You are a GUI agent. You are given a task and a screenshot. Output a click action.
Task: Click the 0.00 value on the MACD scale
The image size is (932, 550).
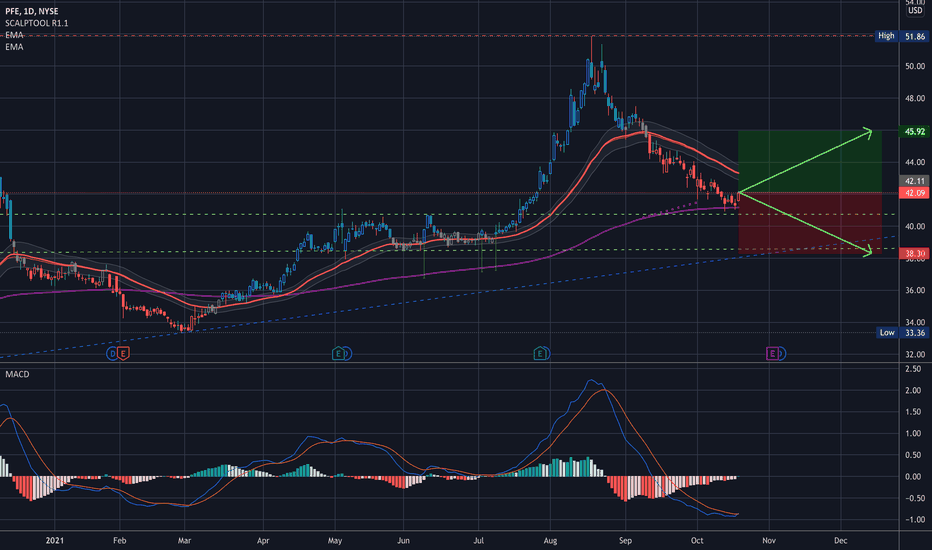(914, 476)
